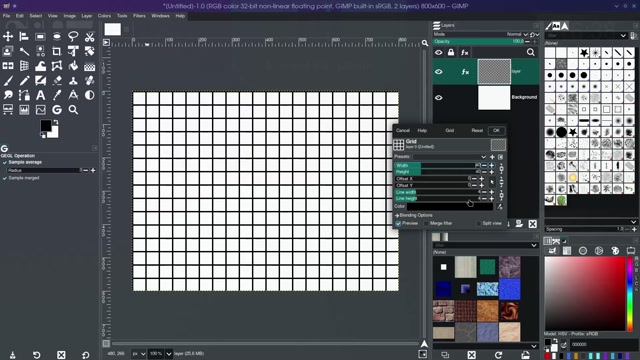The width and height of the screenshot is (640, 360).
Task: Swap foreground and background colors
Action: point(56,122)
